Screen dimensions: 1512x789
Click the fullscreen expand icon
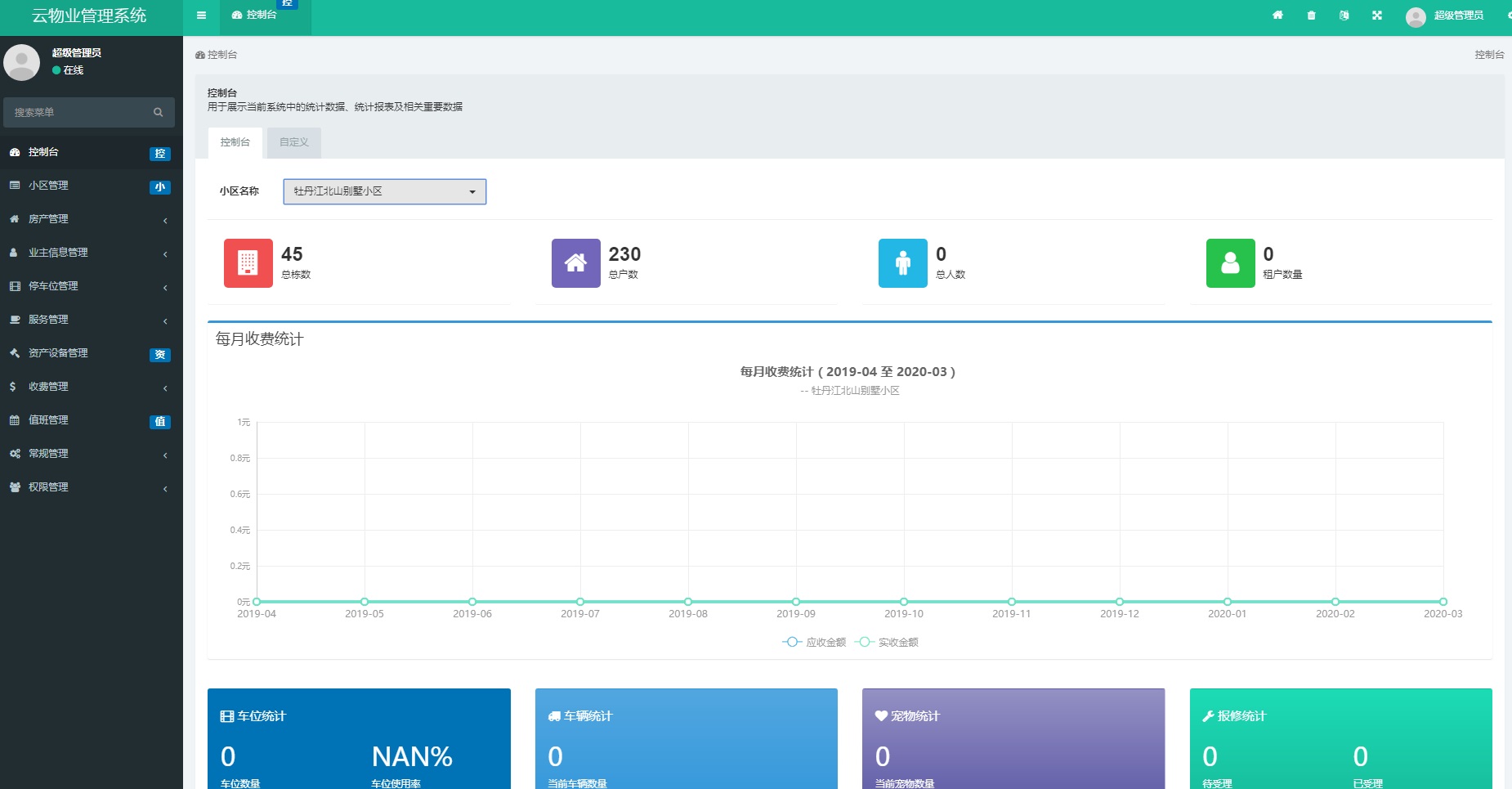pyautogui.click(x=1377, y=16)
